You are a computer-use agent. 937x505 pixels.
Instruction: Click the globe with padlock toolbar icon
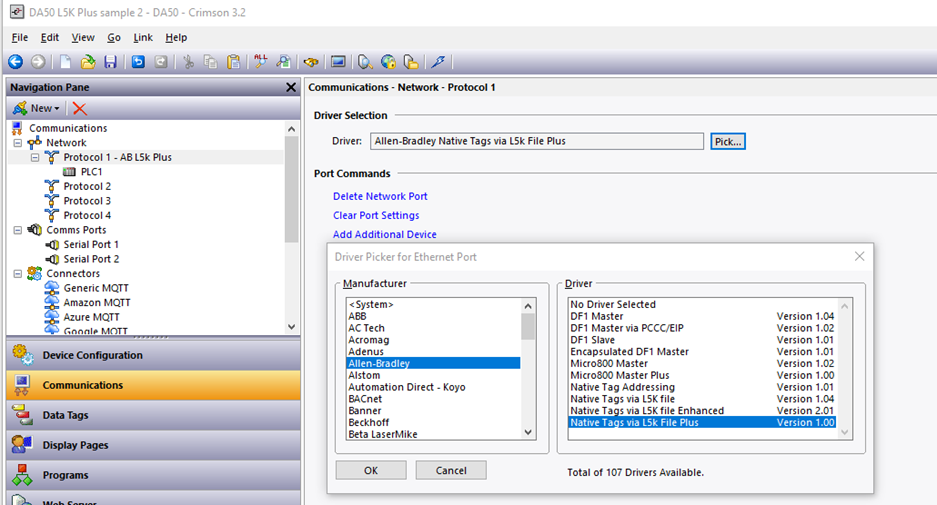click(388, 62)
